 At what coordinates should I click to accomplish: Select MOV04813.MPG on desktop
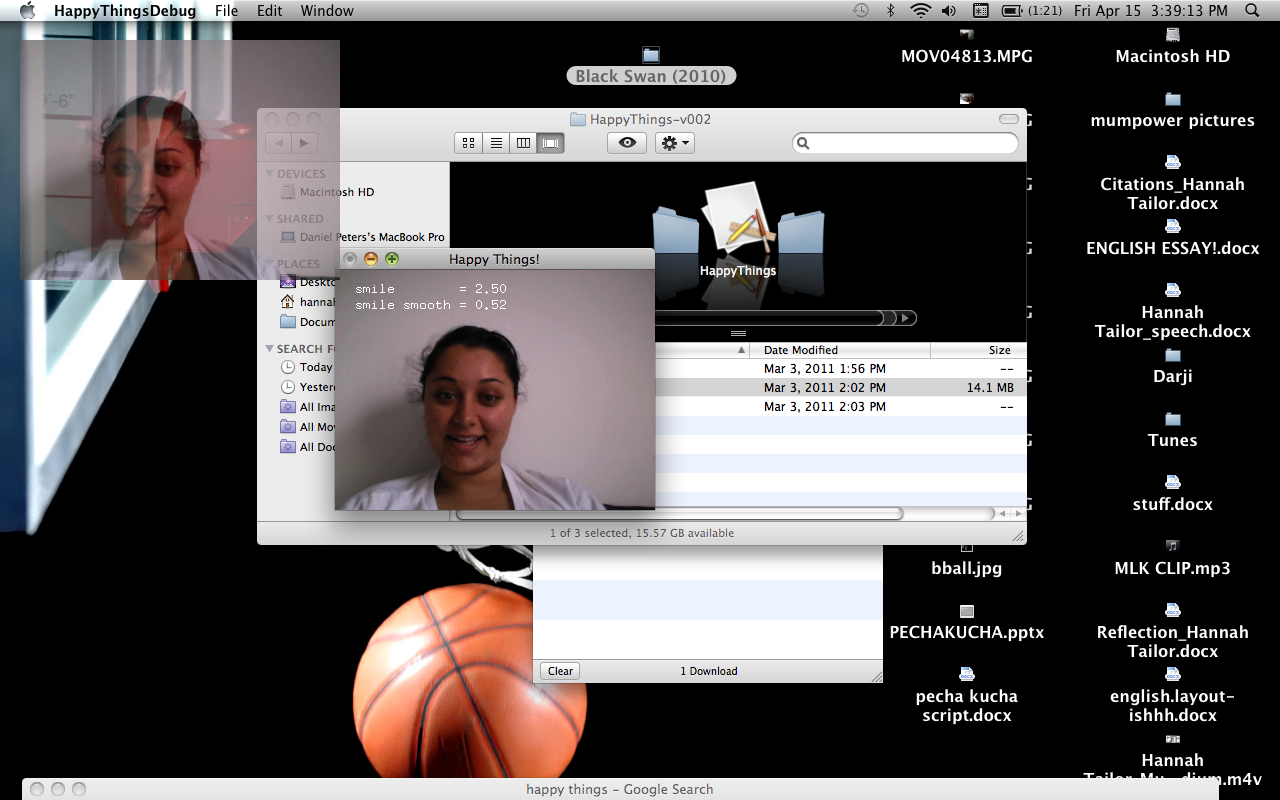(967, 47)
